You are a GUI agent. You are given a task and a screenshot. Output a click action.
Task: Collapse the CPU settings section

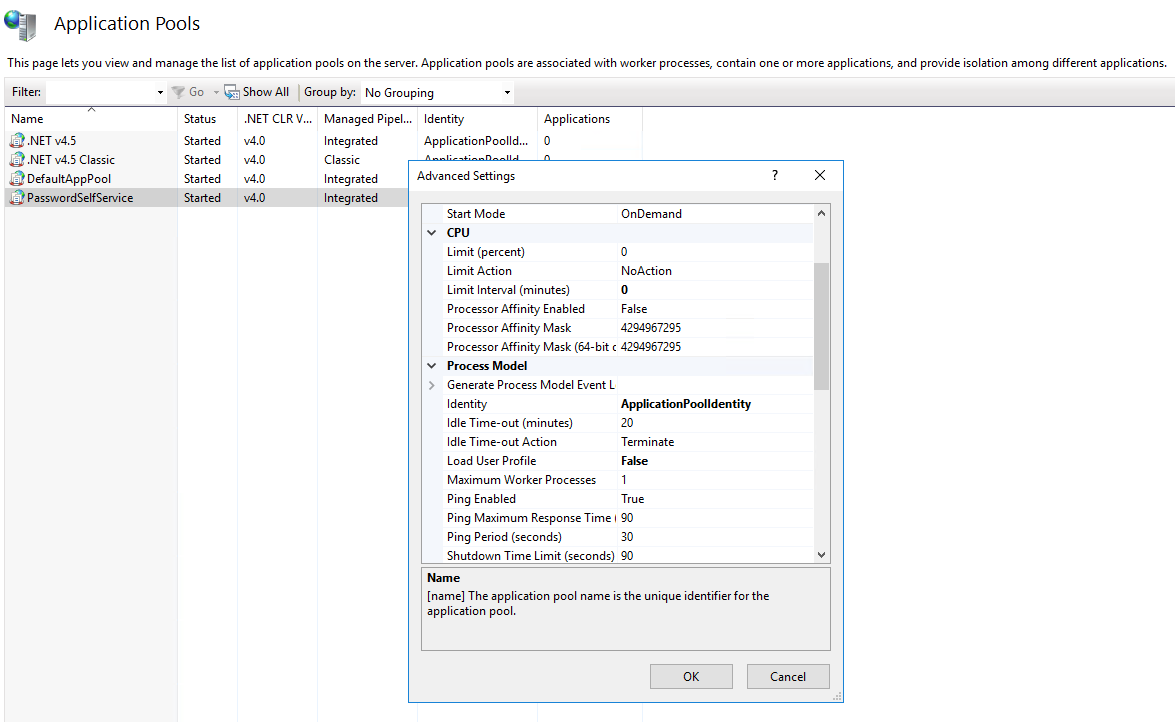coord(432,233)
